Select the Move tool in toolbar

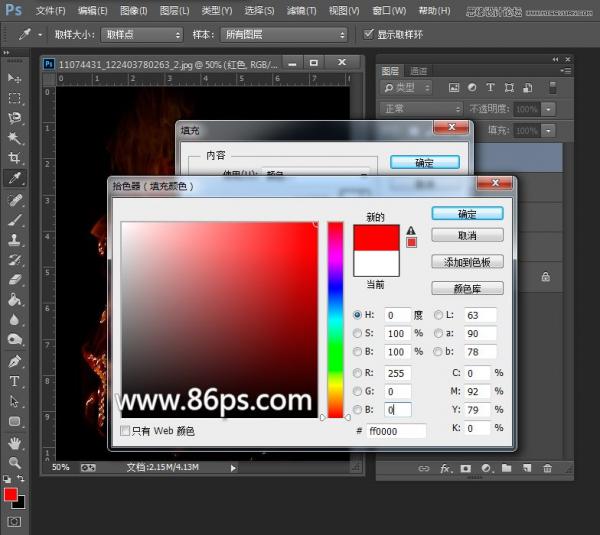(14, 78)
